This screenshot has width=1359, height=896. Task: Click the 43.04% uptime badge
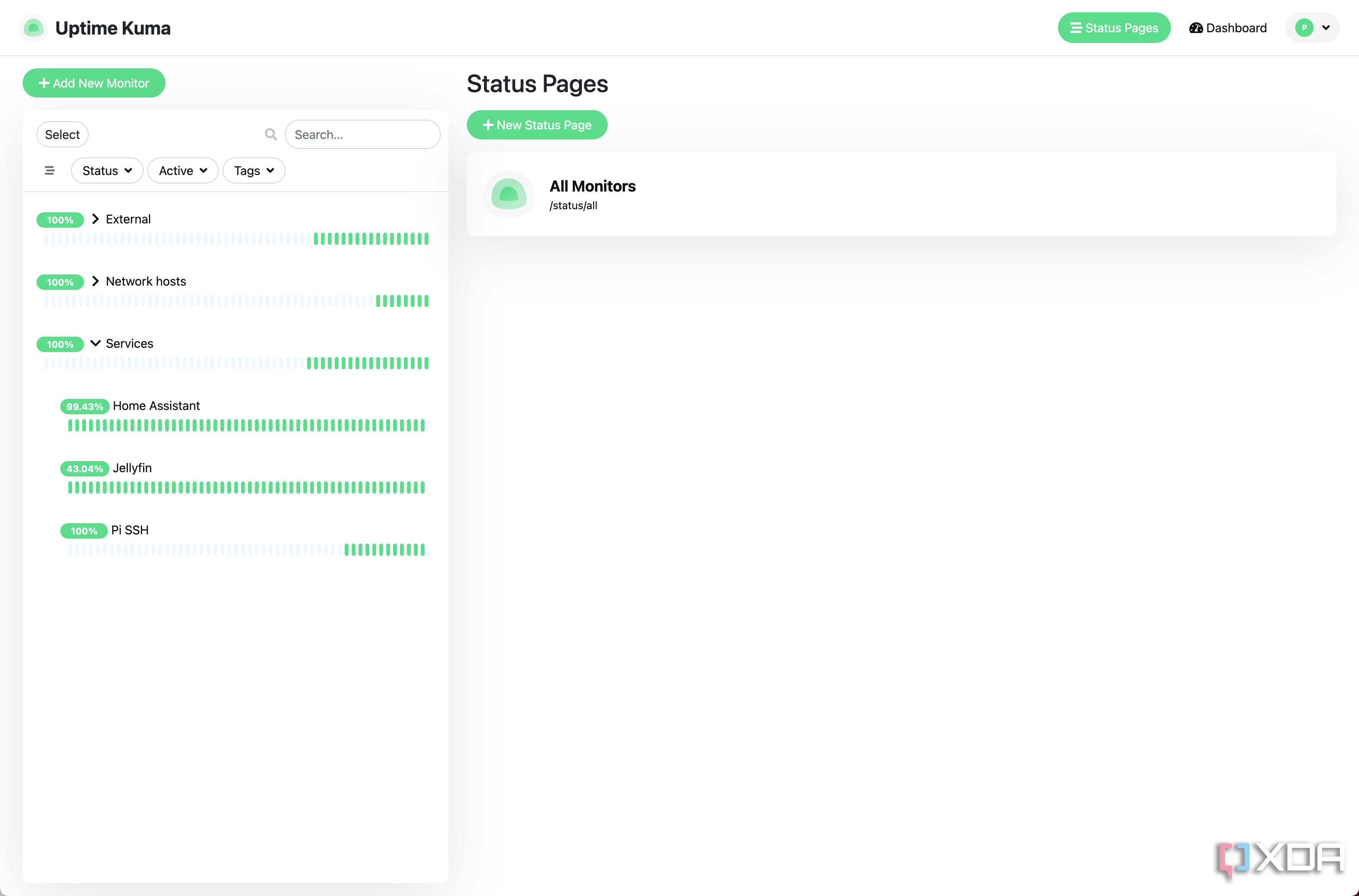coord(84,469)
